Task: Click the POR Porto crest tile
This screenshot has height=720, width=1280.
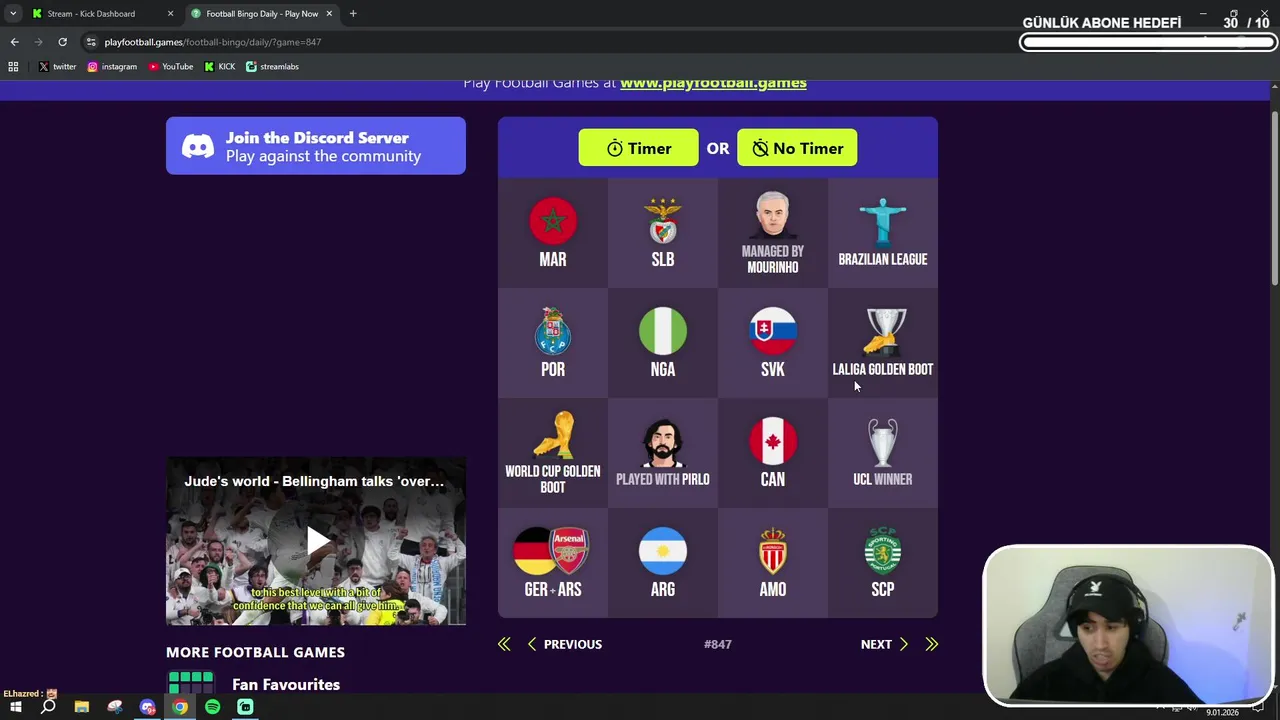Action: tap(553, 343)
